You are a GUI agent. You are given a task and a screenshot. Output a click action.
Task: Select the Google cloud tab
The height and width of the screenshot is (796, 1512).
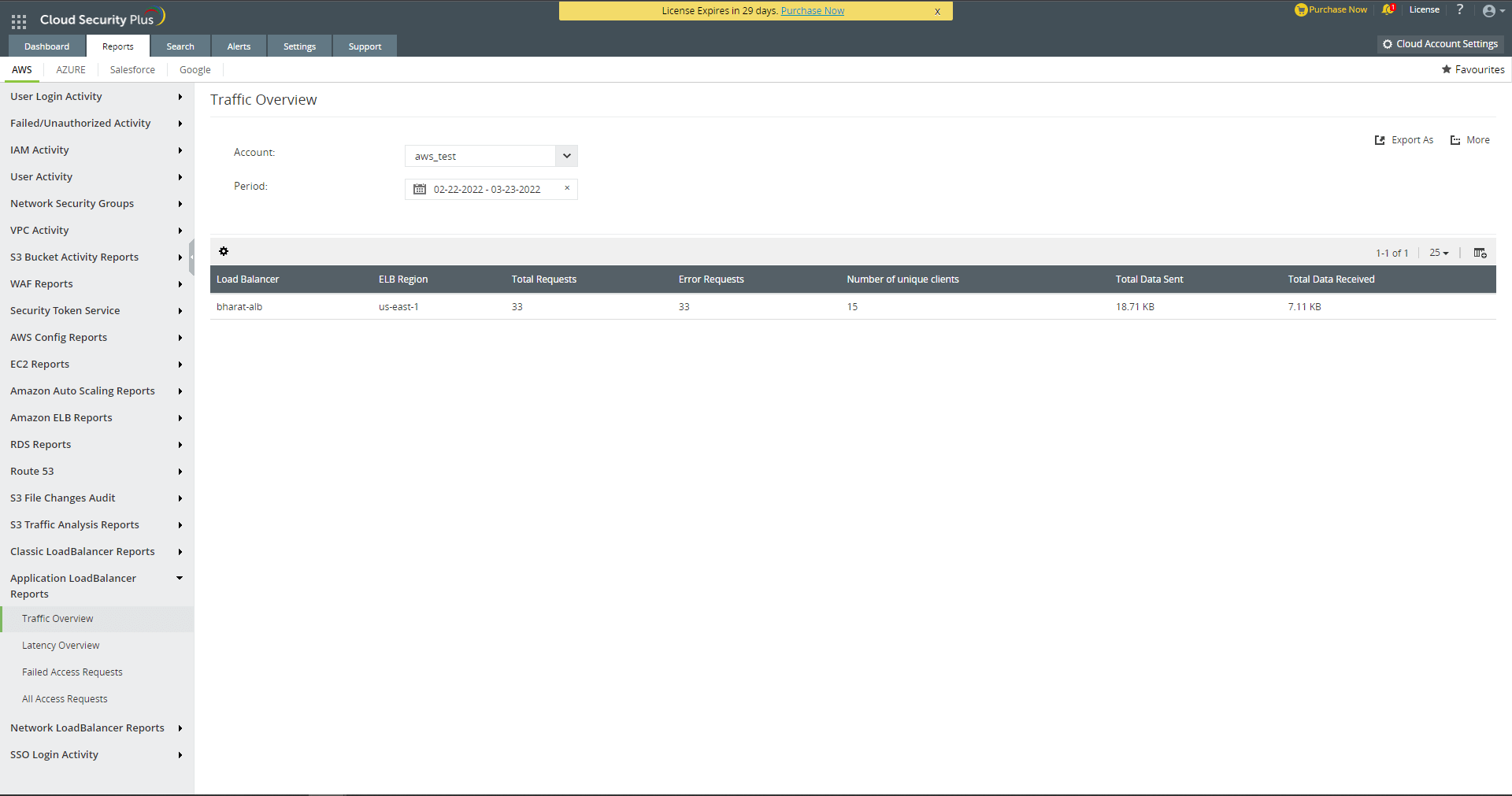[x=195, y=70]
